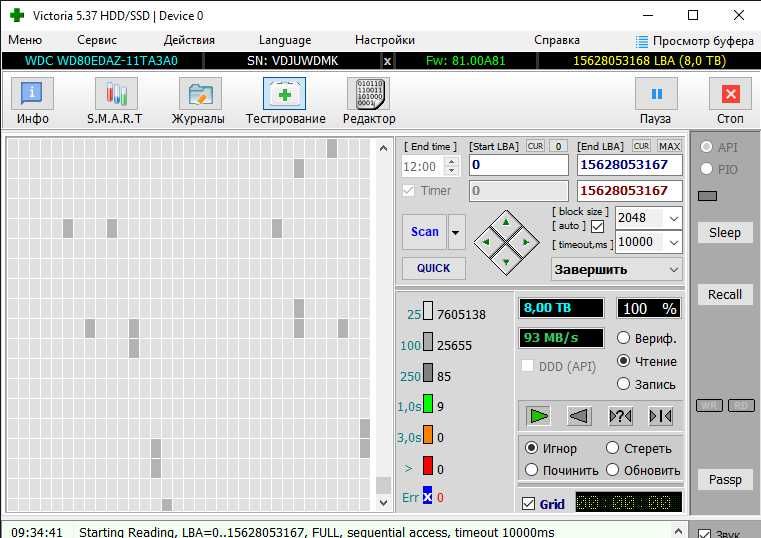The width and height of the screenshot is (761, 538).
Task: Click the up arrow of navigation diamond
Action: point(506,222)
